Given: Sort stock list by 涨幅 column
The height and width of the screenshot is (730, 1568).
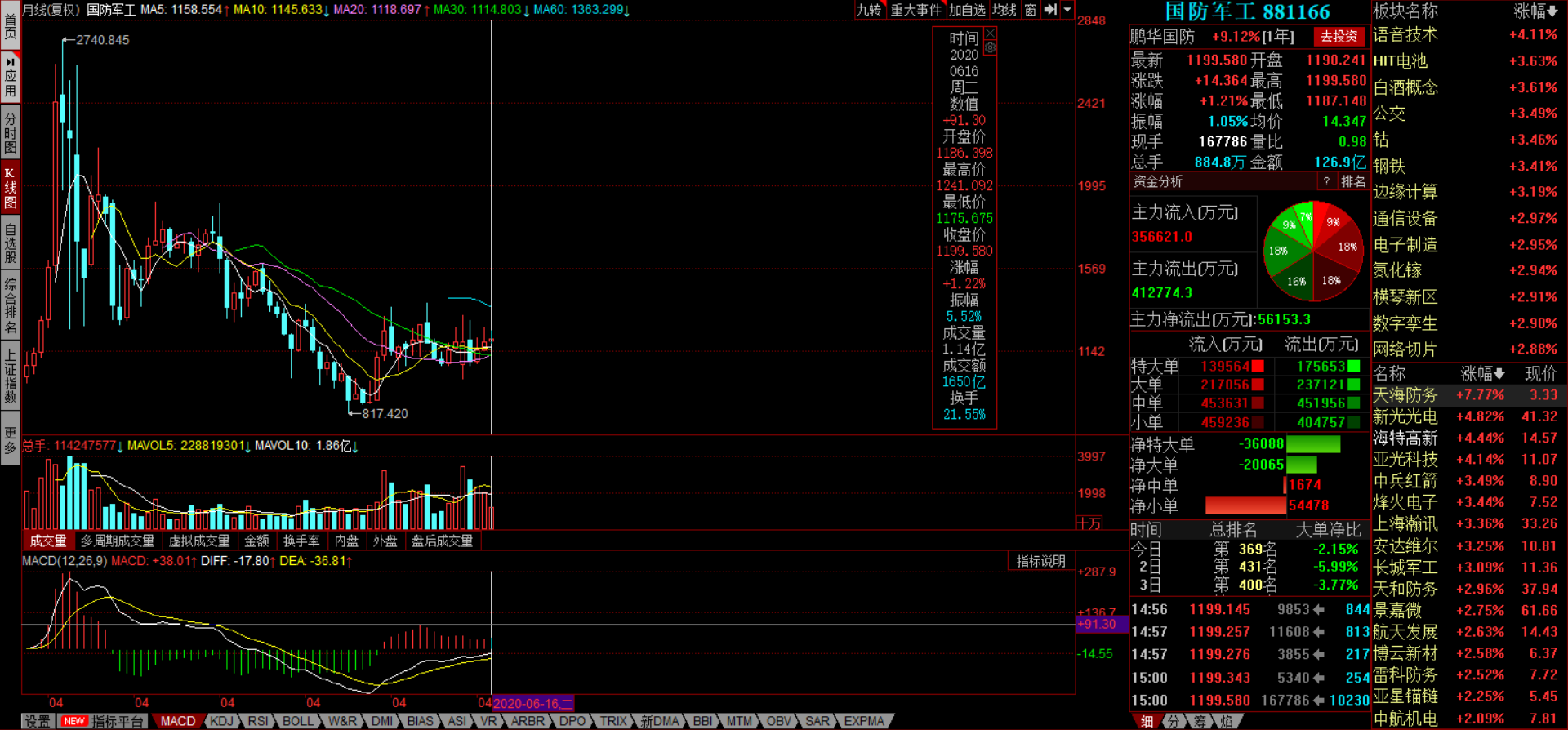Looking at the screenshot, I should click(x=1483, y=373).
